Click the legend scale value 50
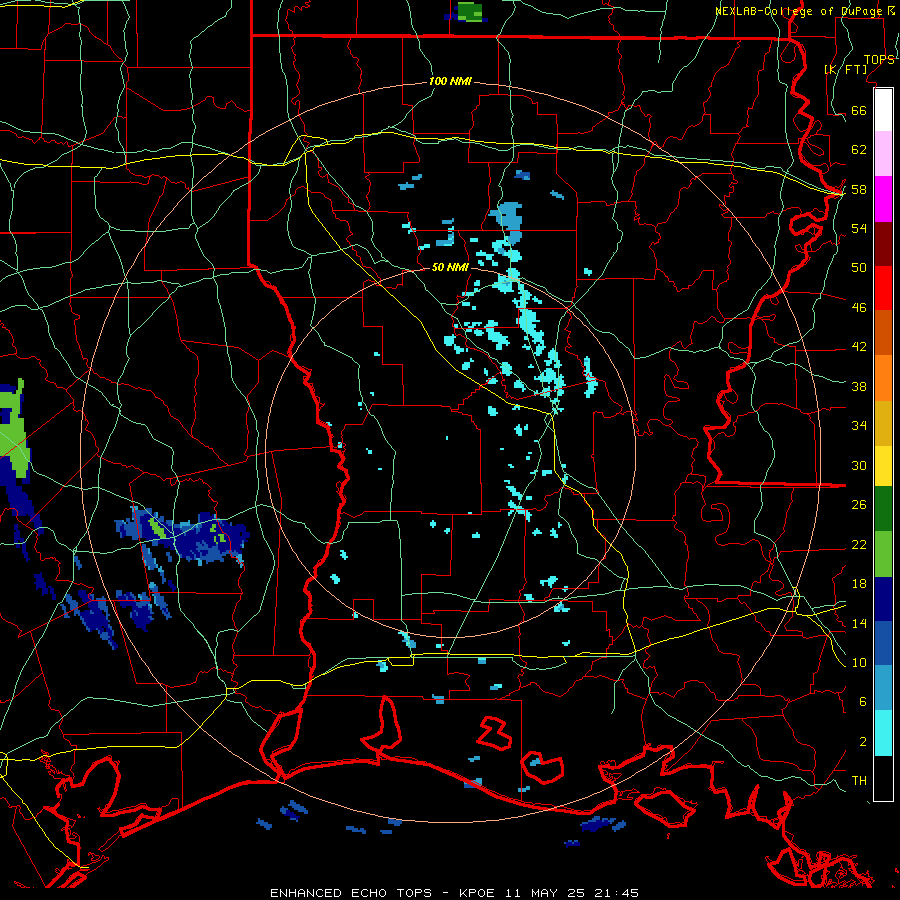Viewport: 900px width, 900px height. click(859, 267)
